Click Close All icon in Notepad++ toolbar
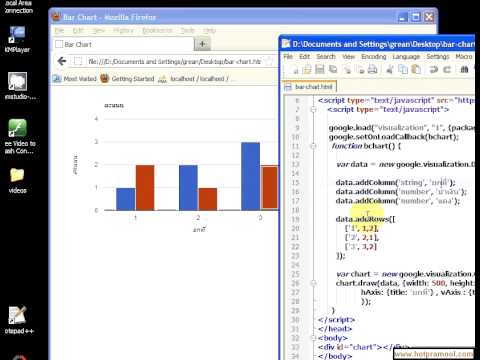This screenshot has height=360, width=480. point(360,69)
